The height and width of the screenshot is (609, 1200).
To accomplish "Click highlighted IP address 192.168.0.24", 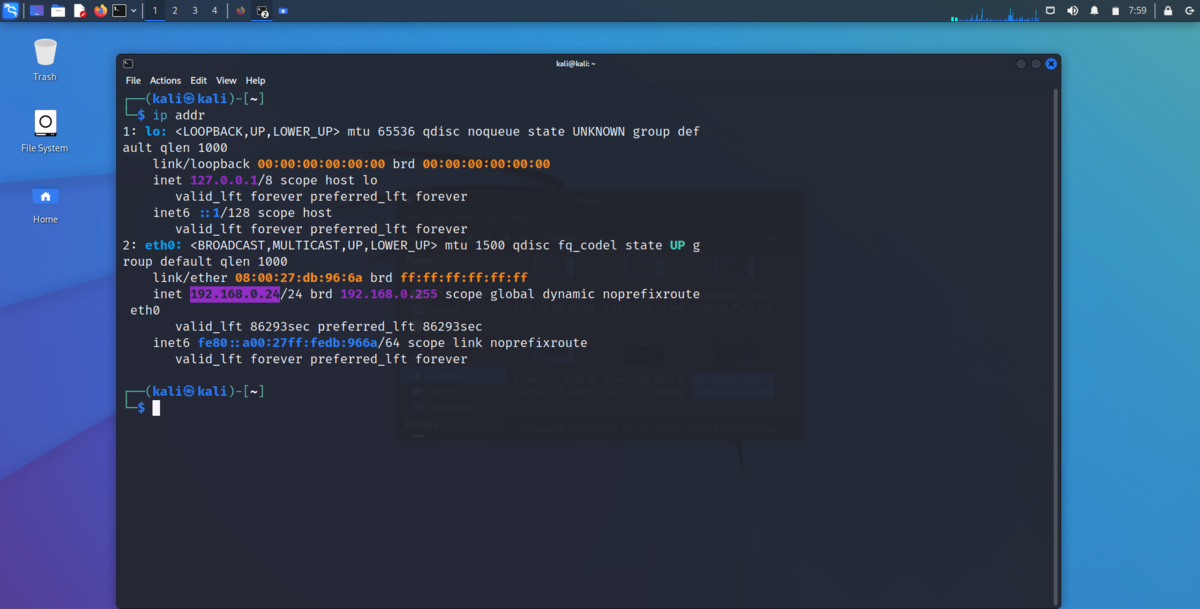I will click(234, 294).
